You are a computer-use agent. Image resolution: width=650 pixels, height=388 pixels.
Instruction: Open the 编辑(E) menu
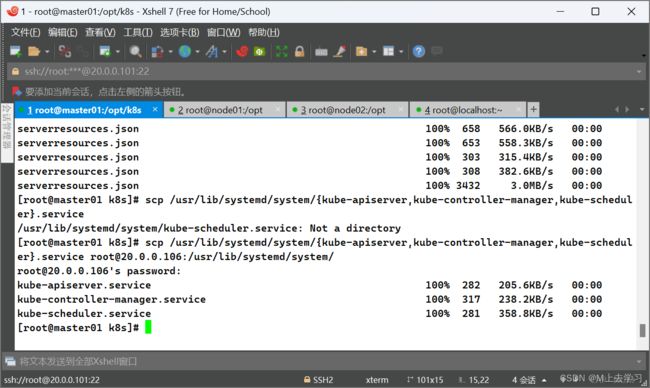[x=62, y=32]
